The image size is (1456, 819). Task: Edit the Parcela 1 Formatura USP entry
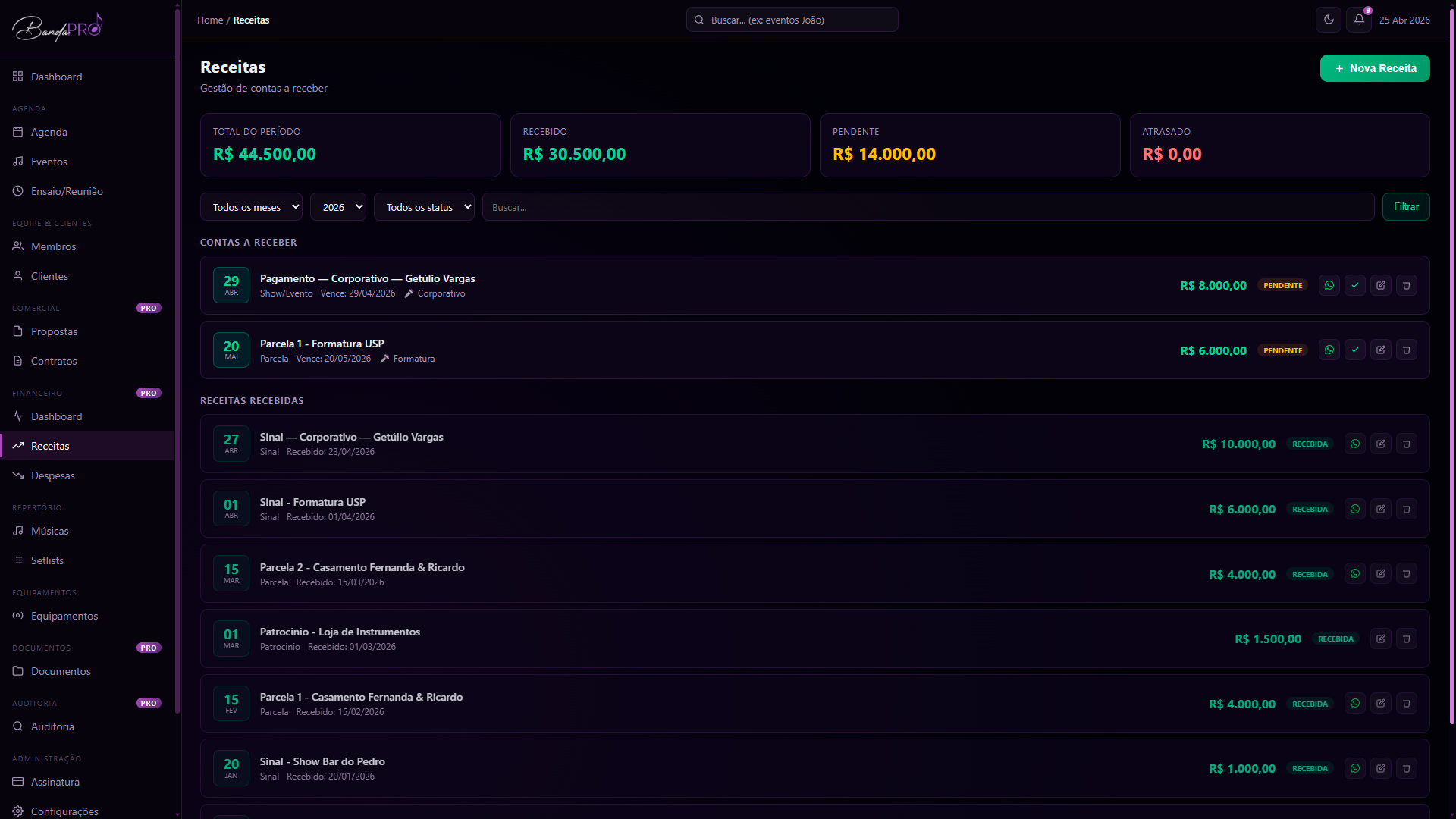(x=1381, y=350)
